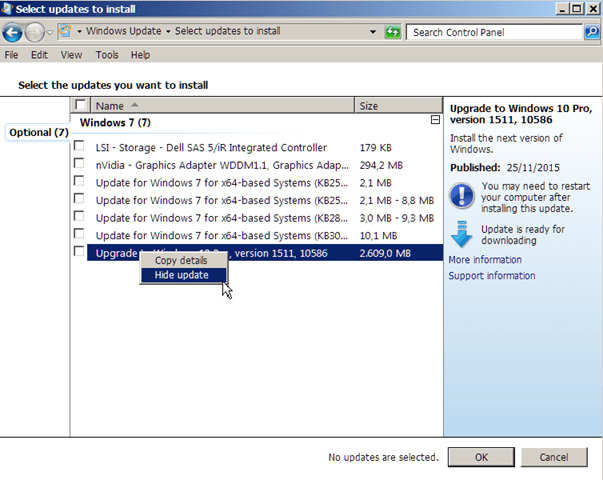Select the Optional (7) tab
Screen dimensions: 603x480
coord(38,133)
